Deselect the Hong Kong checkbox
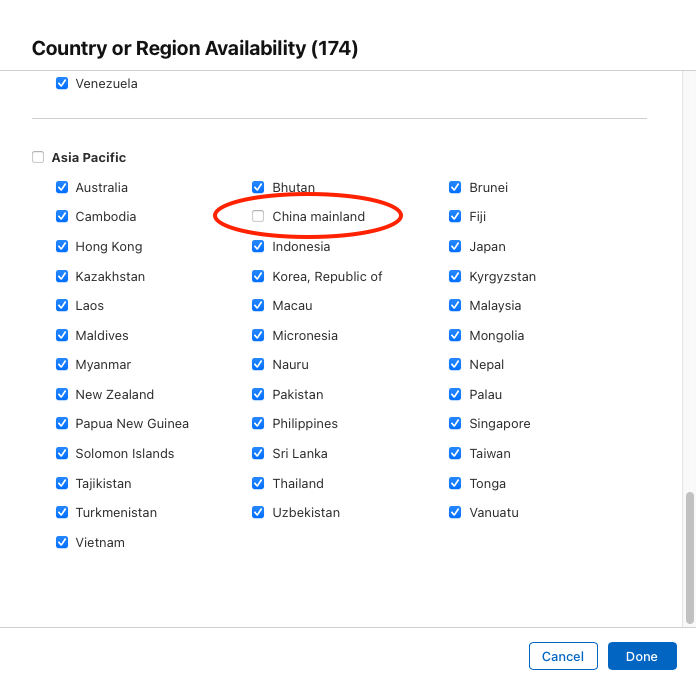The width and height of the screenshot is (696, 681). click(x=62, y=247)
